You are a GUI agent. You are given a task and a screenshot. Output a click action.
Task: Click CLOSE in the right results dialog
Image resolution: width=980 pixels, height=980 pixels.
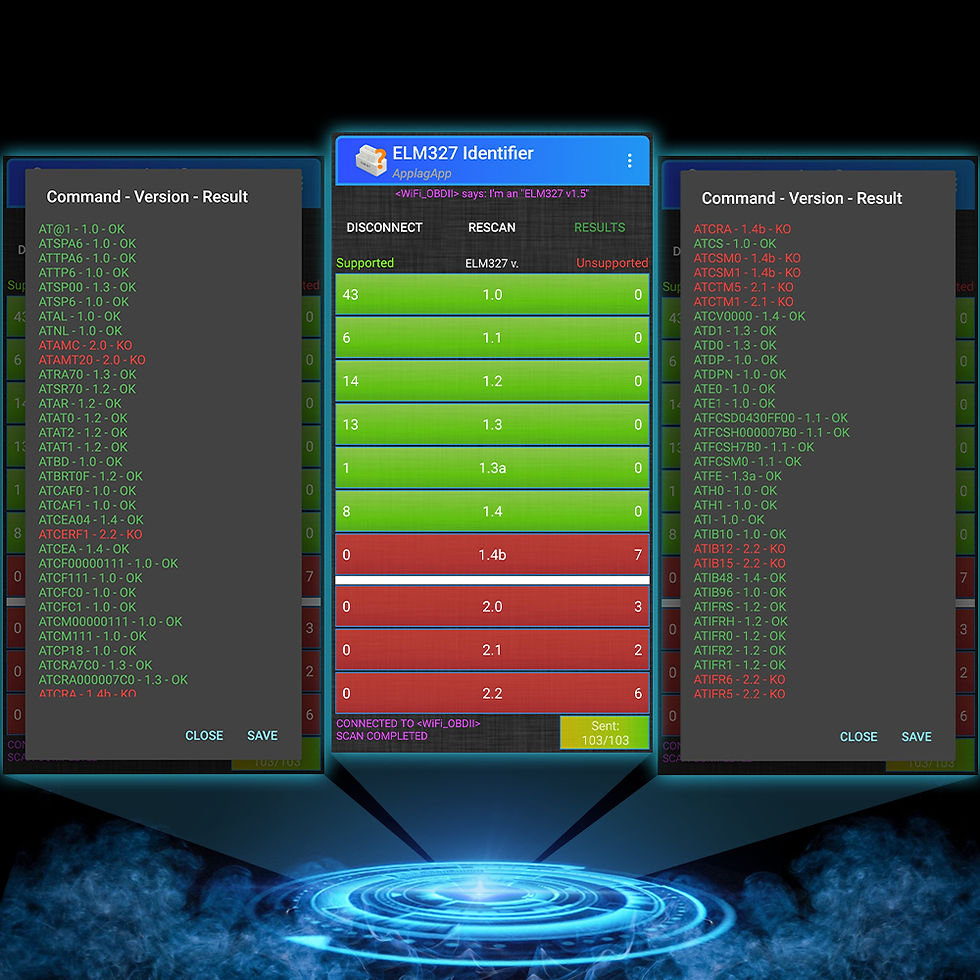(x=858, y=737)
